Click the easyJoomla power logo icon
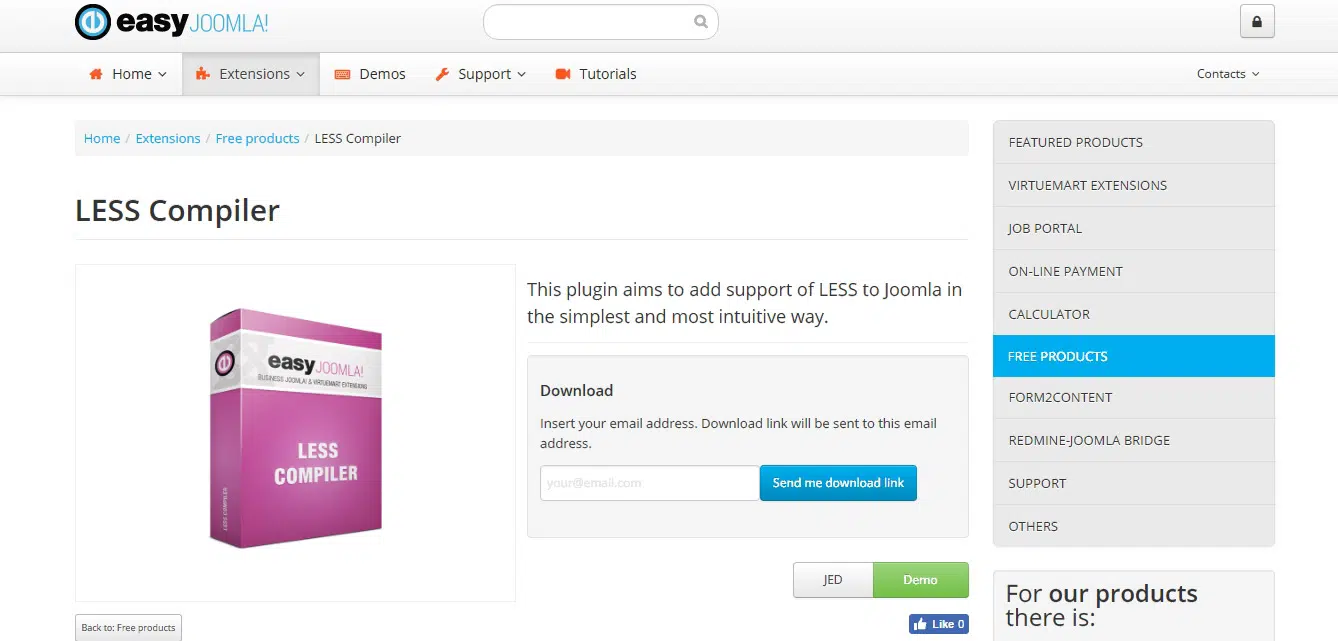Viewport: 1338px width, 641px height. point(93,22)
